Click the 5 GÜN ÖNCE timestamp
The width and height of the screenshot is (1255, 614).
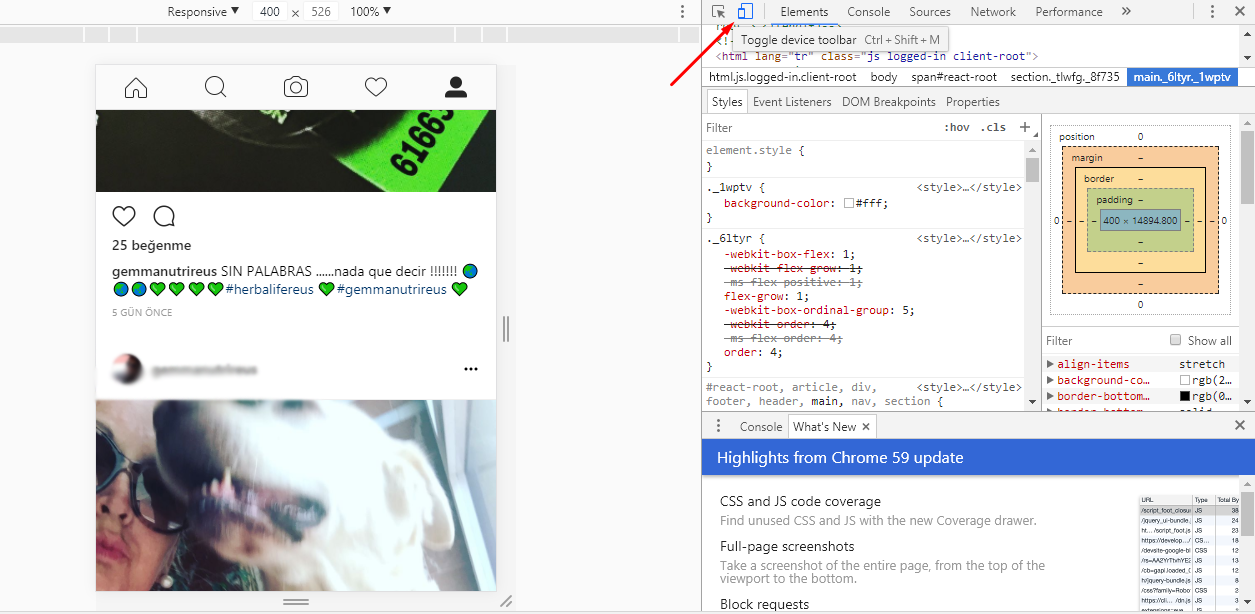point(142,313)
